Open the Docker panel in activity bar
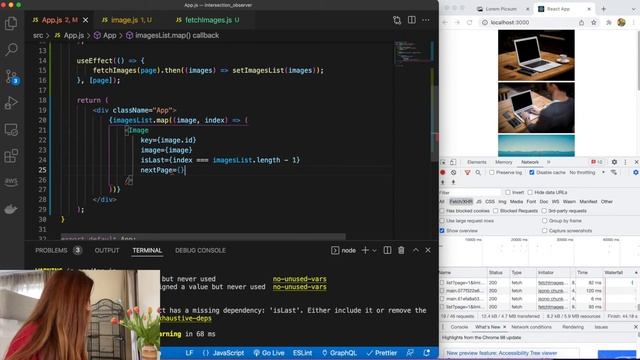The height and width of the screenshot is (360, 640). [11, 209]
